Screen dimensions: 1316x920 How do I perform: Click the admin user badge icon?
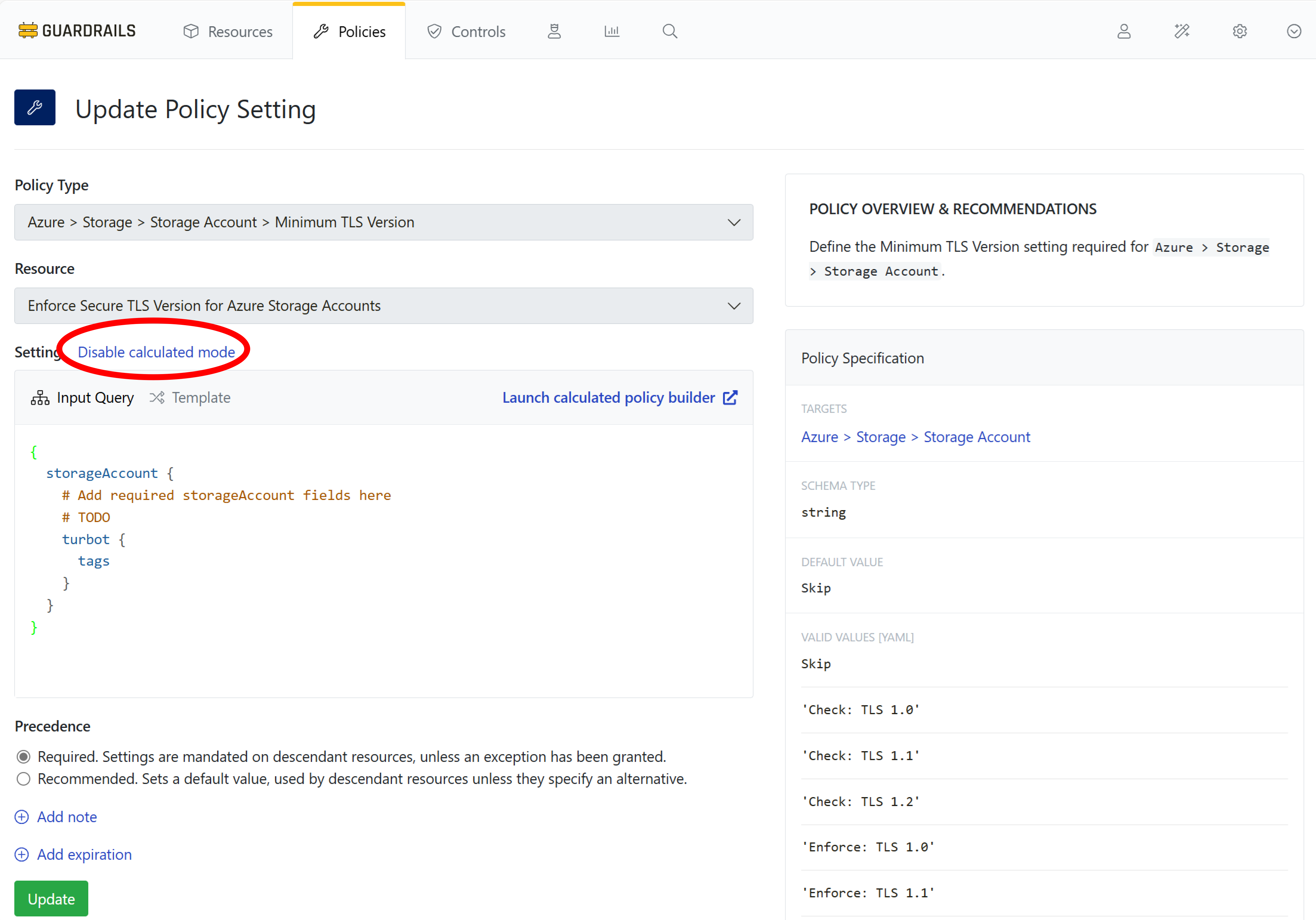click(x=554, y=31)
